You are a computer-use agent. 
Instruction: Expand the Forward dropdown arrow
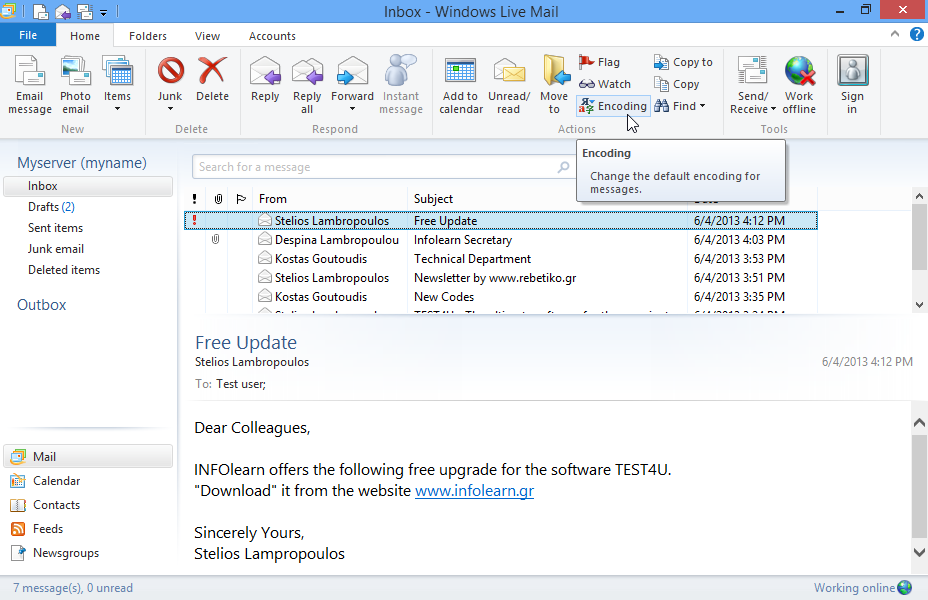(352, 109)
